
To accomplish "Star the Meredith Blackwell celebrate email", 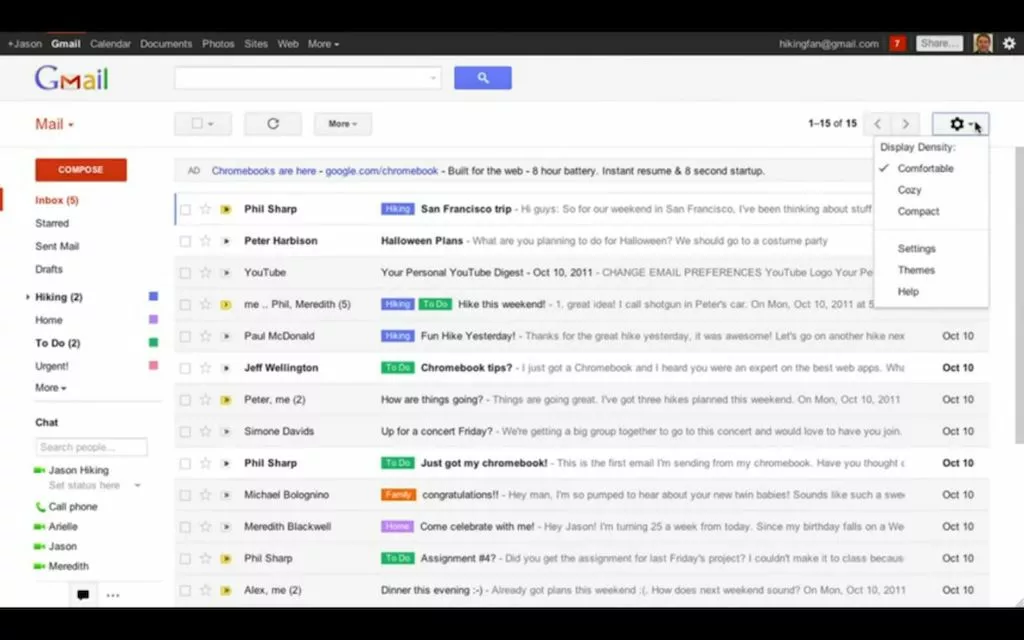I will tap(205, 527).
